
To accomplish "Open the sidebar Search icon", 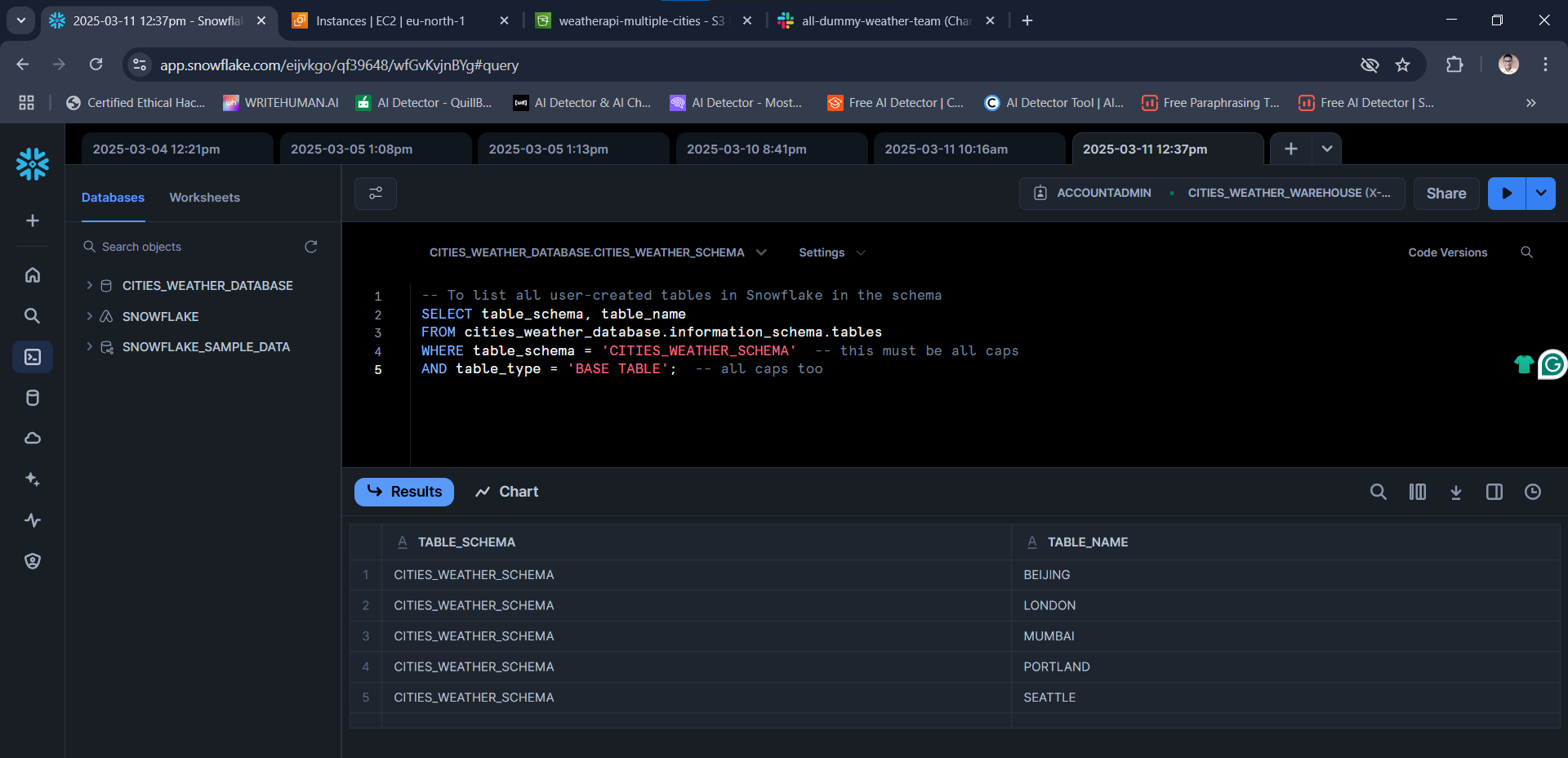I will (33, 316).
